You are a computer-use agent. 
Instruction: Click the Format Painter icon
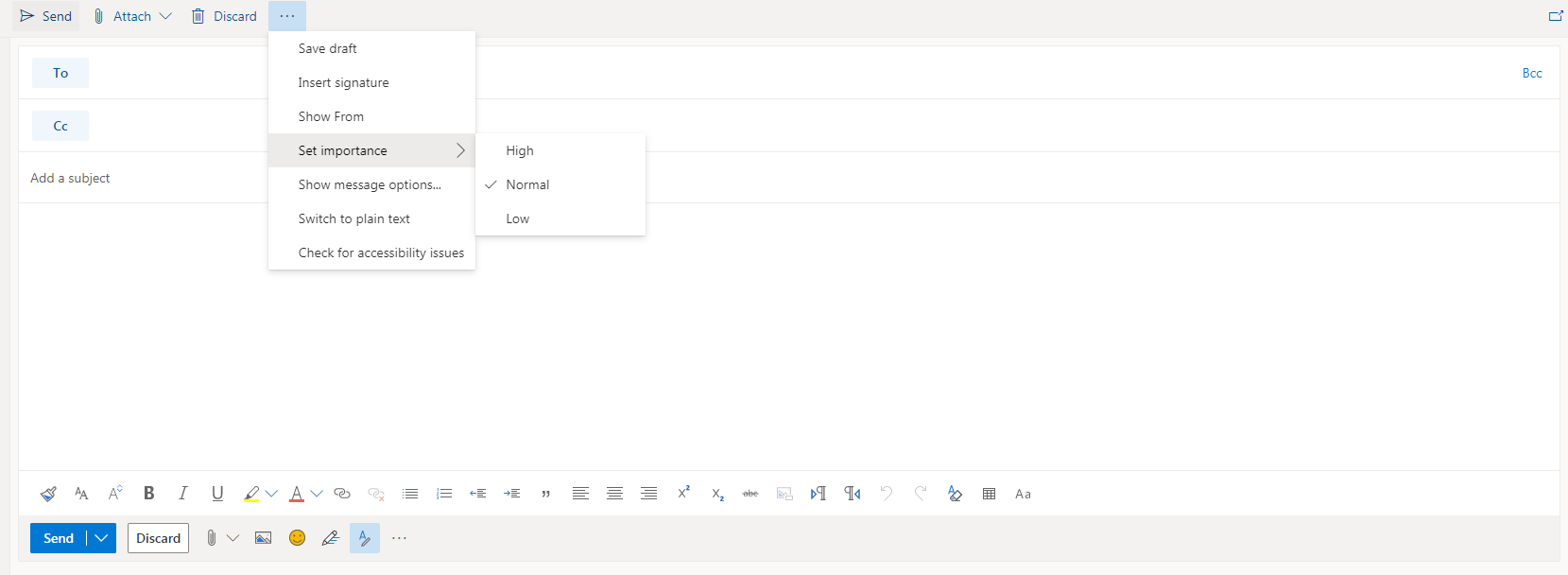point(48,494)
